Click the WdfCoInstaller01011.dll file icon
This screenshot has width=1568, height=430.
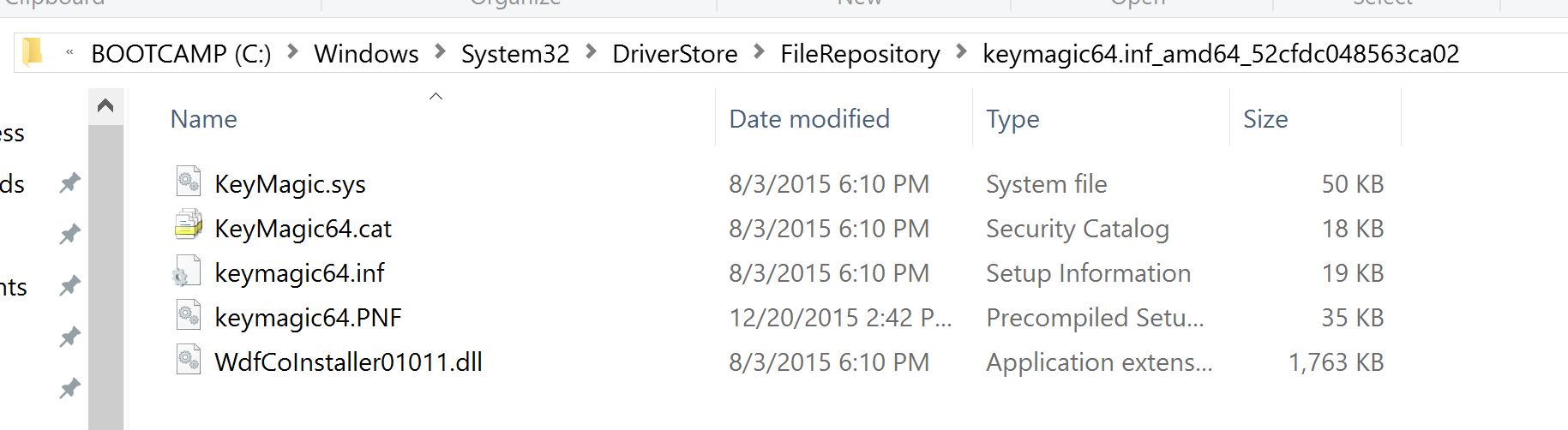click(188, 361)
